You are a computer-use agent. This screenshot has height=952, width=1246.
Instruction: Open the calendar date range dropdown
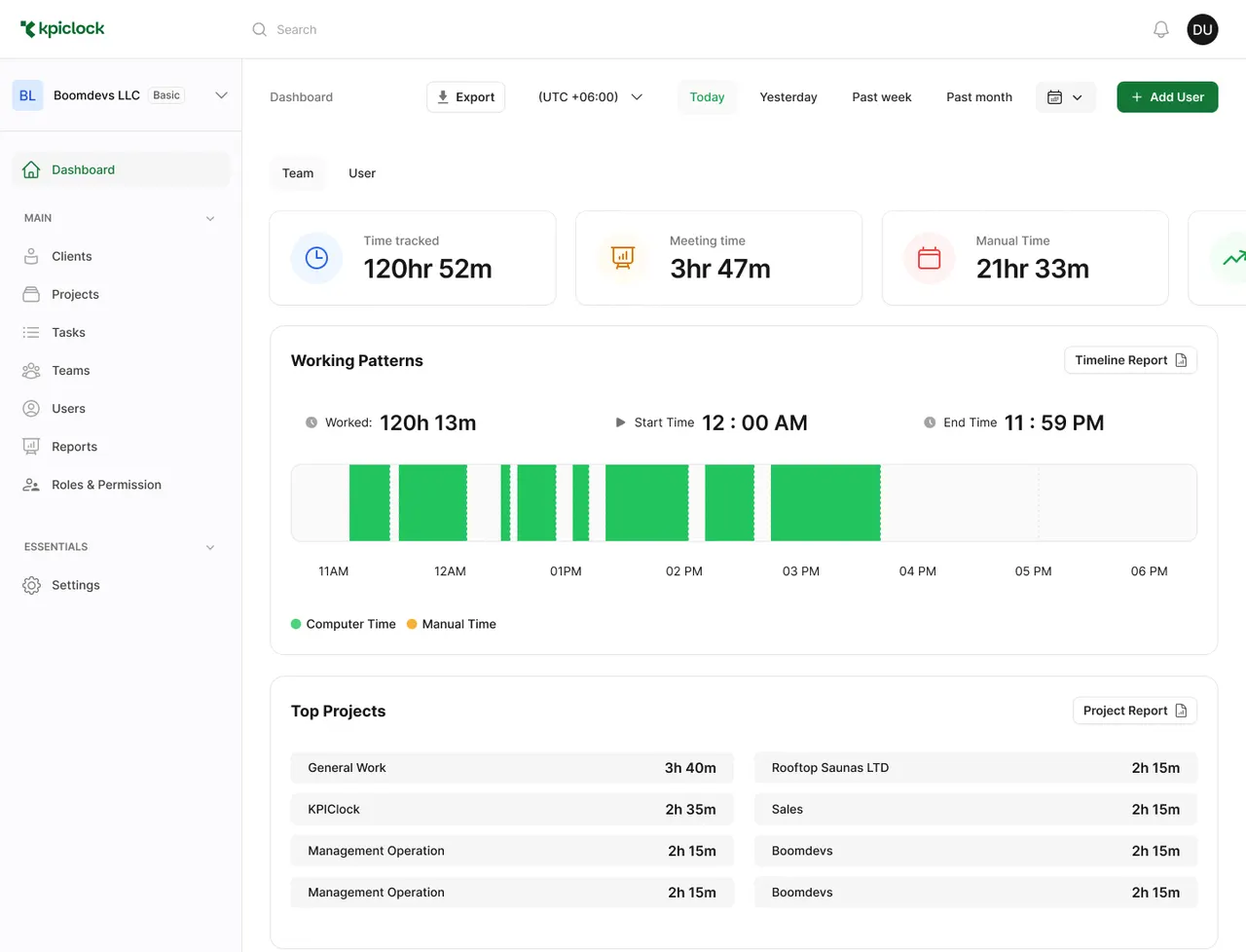1066,97
